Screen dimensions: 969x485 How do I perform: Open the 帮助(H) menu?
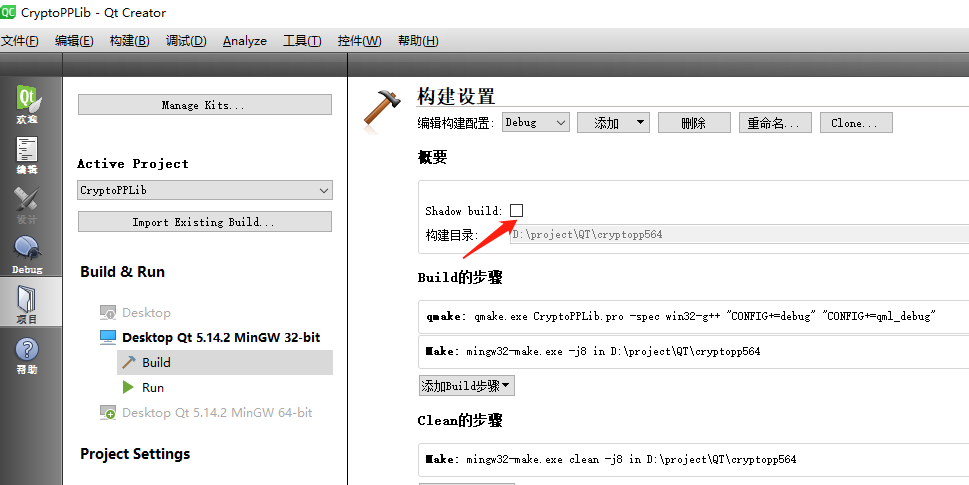tap(418, 41)
